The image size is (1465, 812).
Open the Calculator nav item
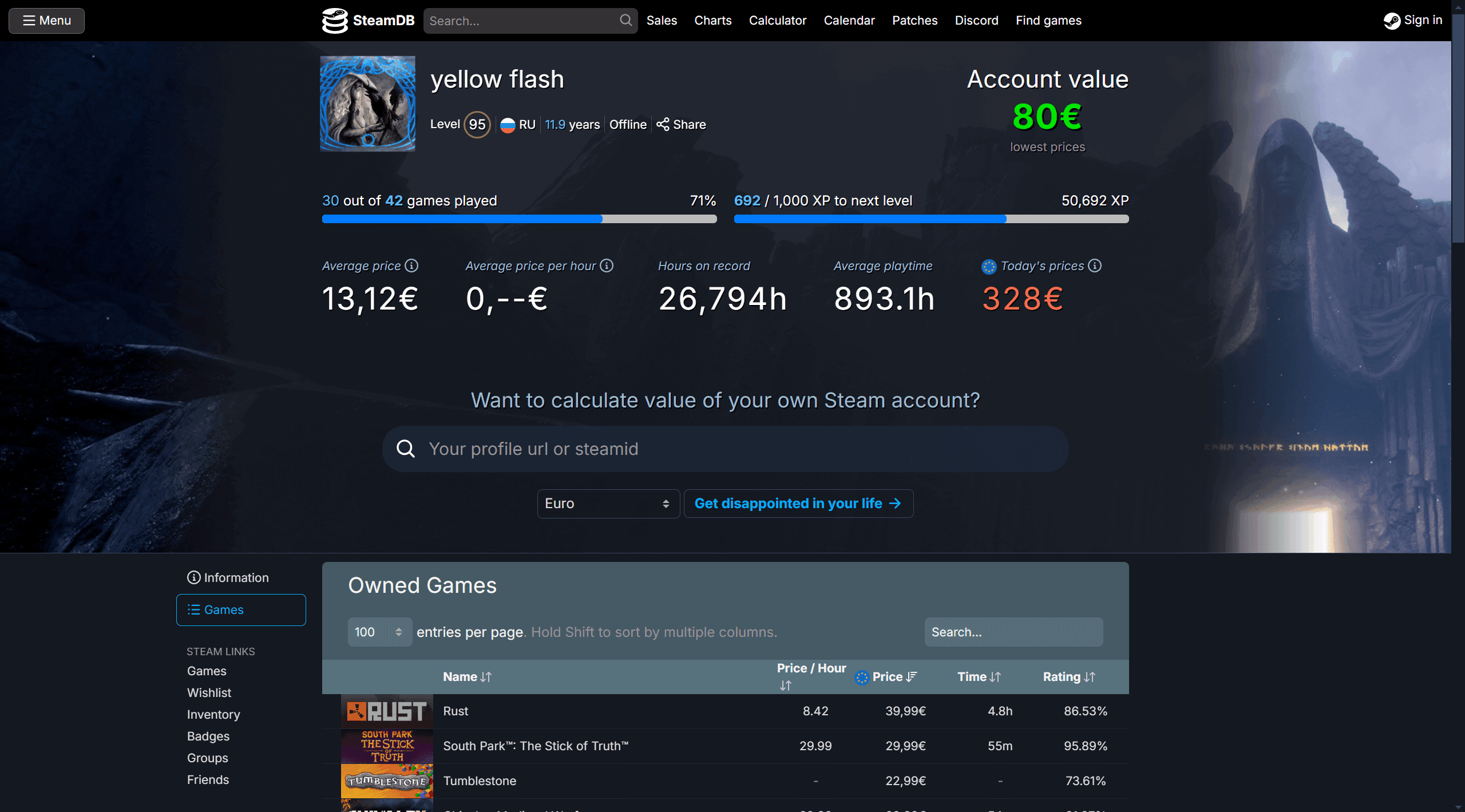777,21
